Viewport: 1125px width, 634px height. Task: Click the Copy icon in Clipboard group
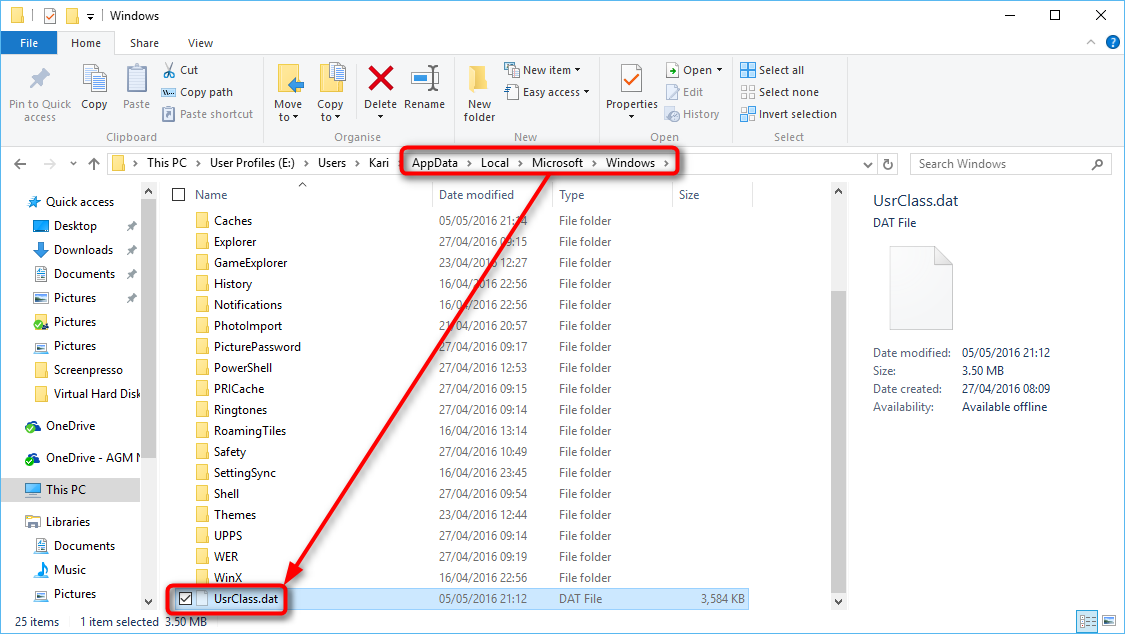point(94,79)
